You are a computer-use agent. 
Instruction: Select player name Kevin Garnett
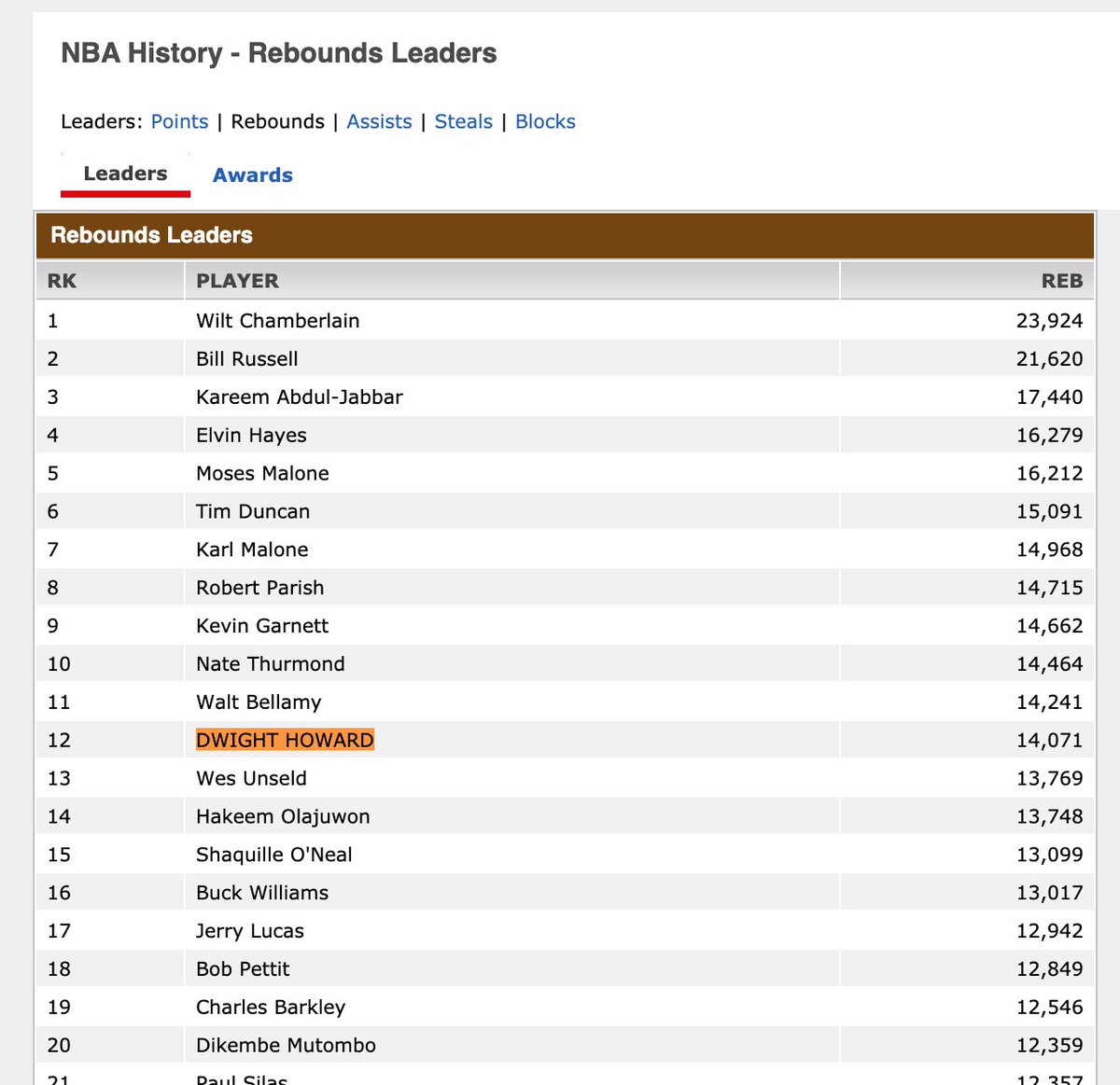262,626
